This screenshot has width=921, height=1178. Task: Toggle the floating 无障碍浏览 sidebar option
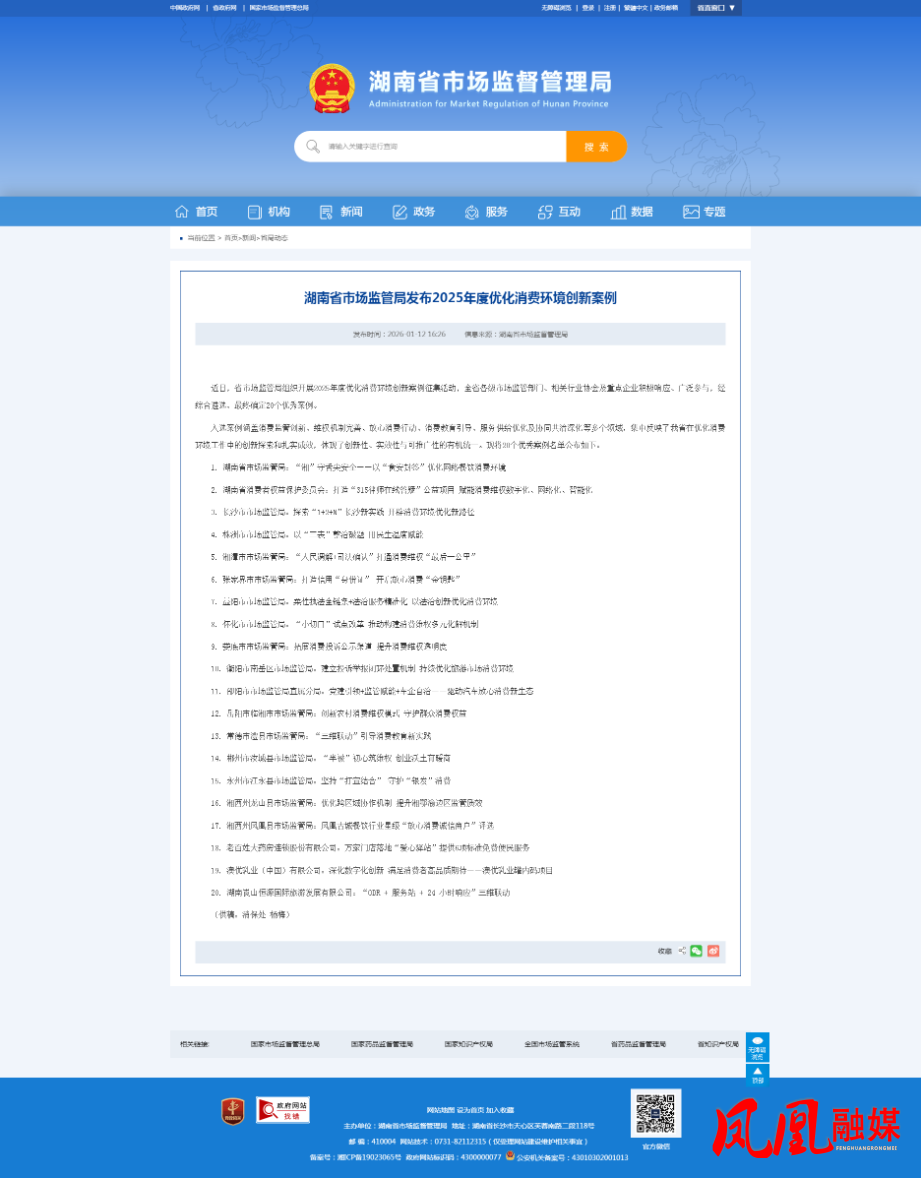coord(756,1047)
